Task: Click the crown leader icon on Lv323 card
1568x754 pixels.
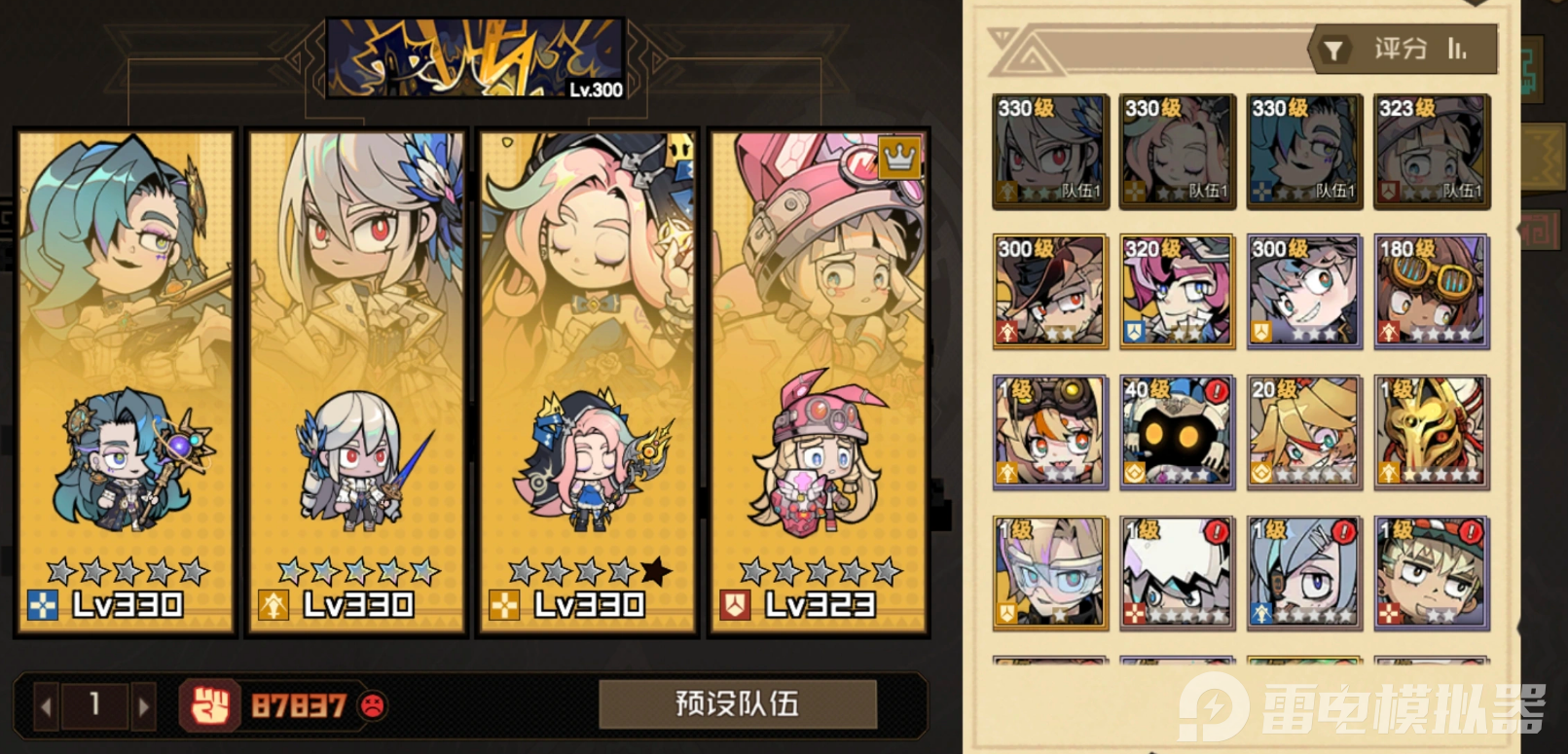Action: coord(898,157)
